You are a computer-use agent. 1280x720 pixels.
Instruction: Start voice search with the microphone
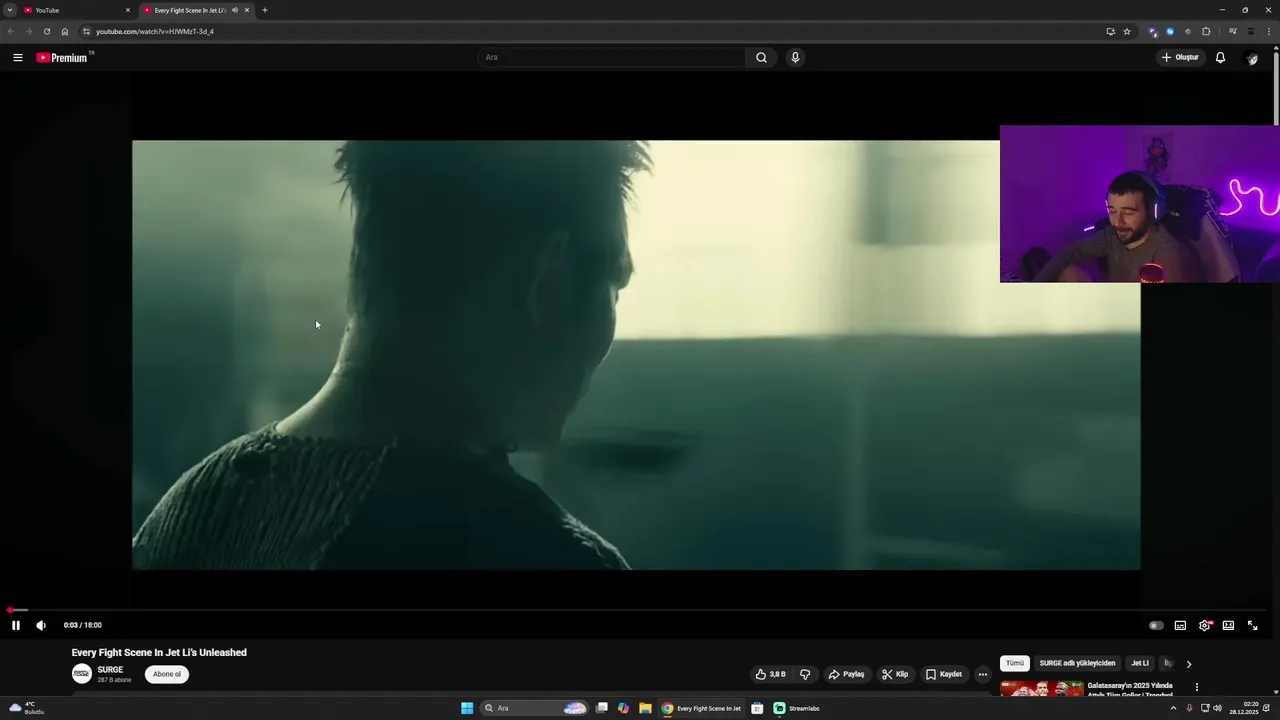coord(795,57)
